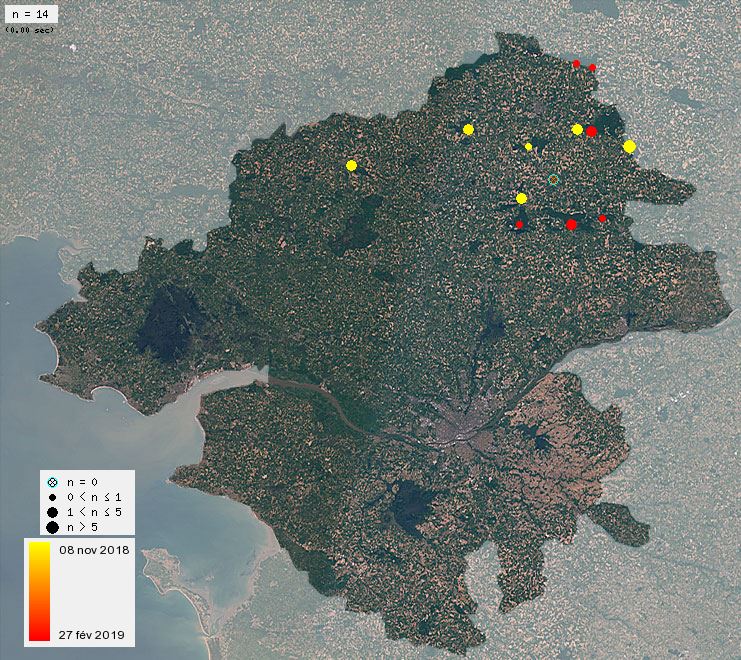The height and width of the screenshot is (660, 741).
Task: Click the yellow marker directly left of the large red one
Action: [x=577, y=129]
